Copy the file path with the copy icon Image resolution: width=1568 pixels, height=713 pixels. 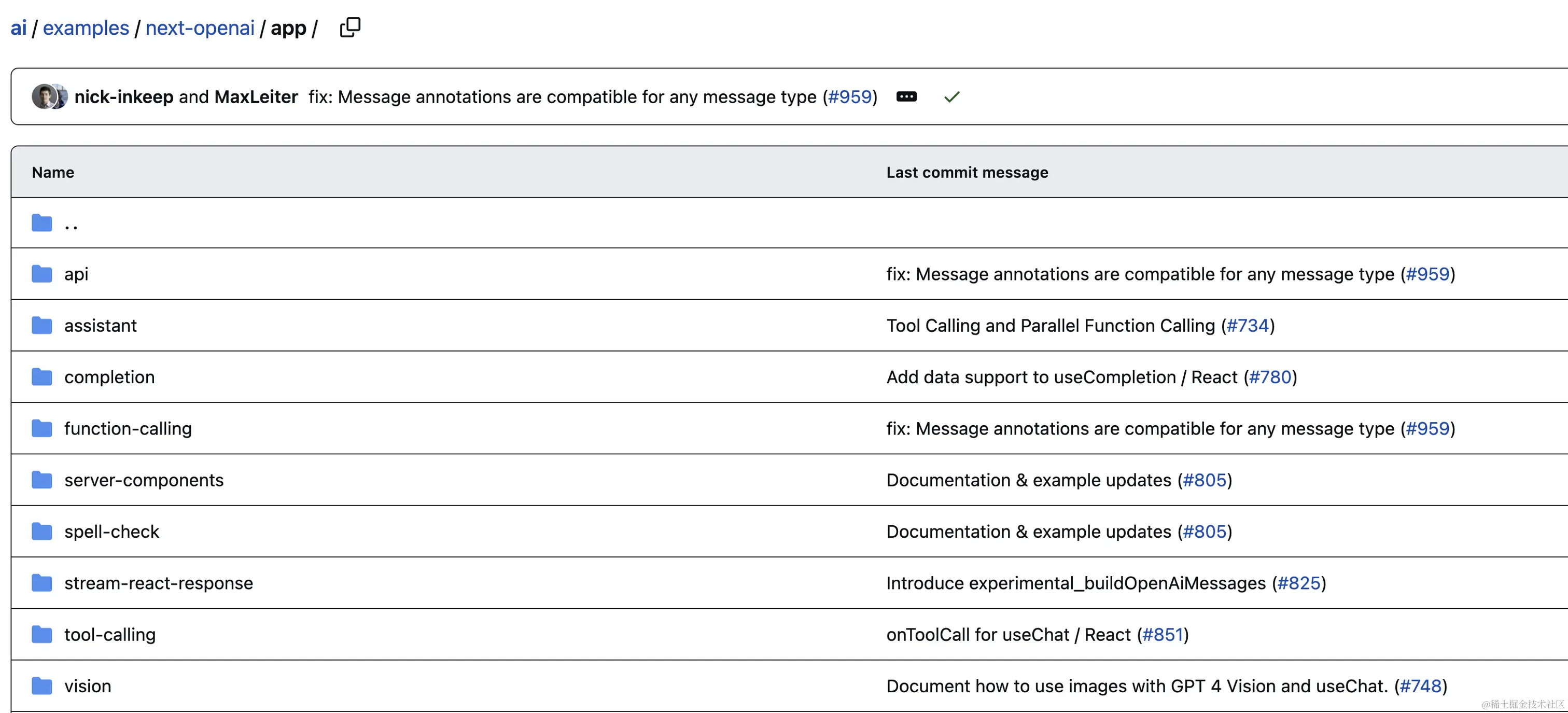(350, 27)
